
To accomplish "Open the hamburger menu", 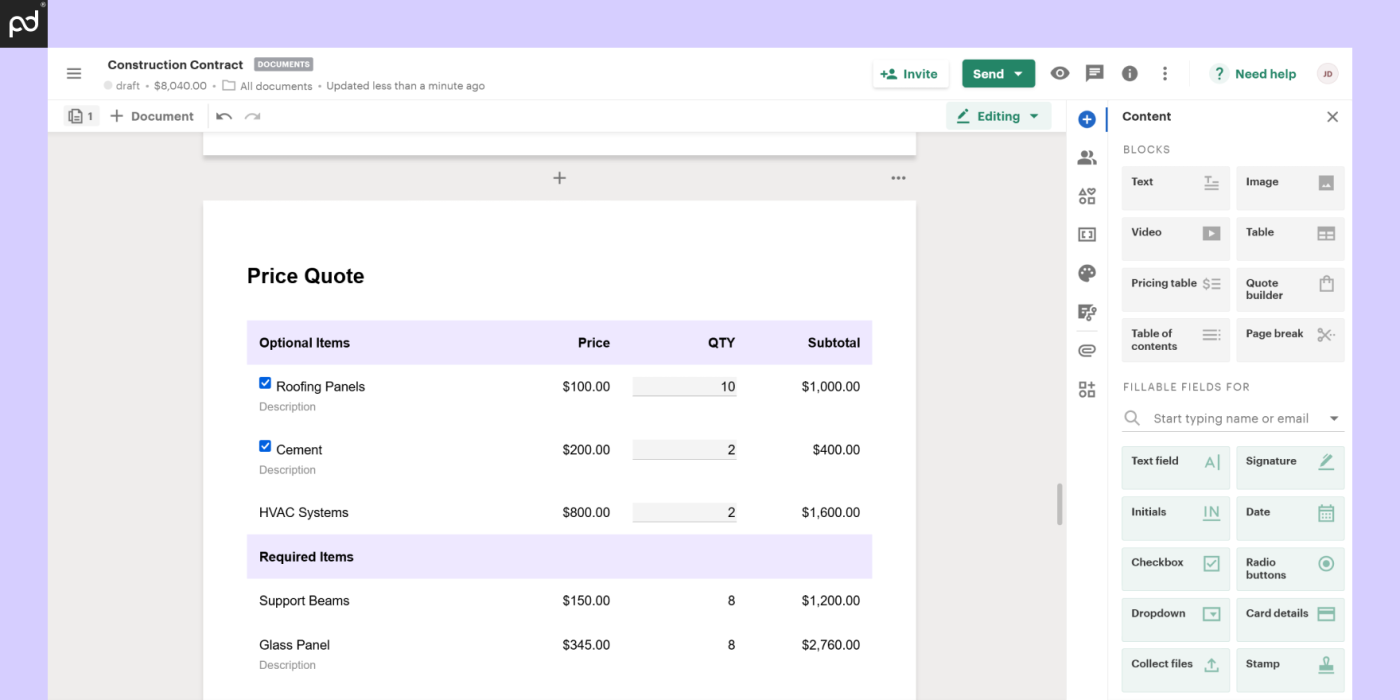I will [74, 73].
